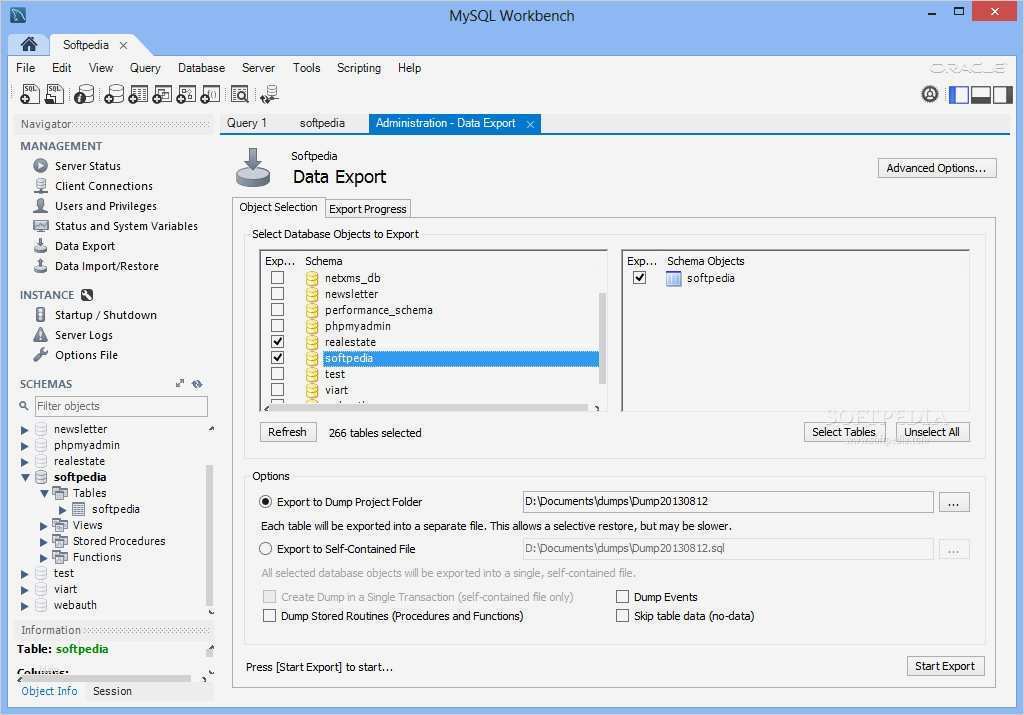
Task: Enable Skip table data (no-data)
Action: coord(622,616)
